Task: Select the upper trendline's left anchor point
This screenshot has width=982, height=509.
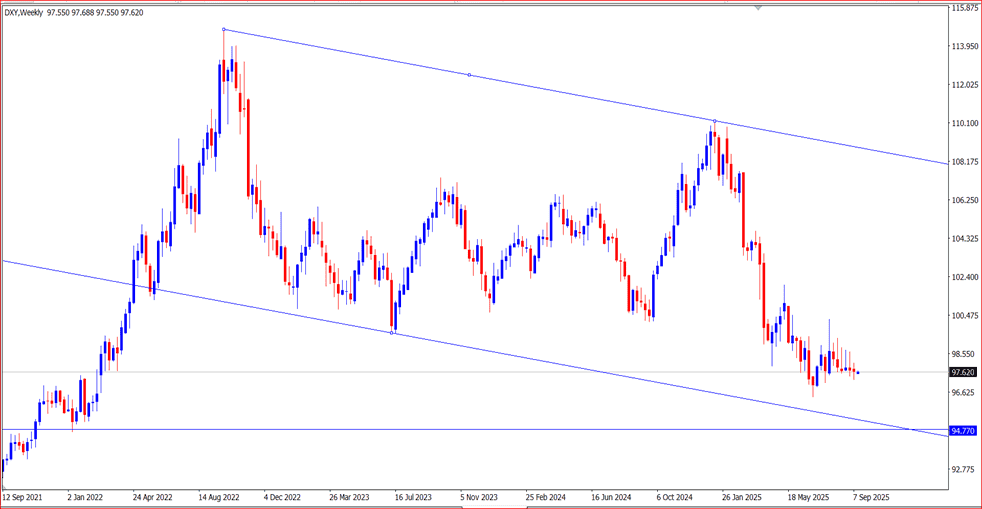Action: (223, 30)
